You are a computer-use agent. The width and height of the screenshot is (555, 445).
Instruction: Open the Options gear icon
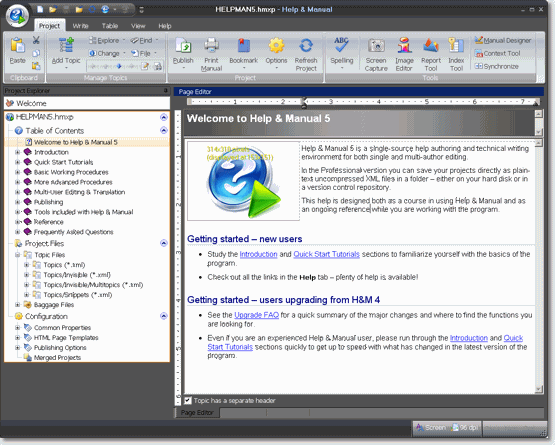point(276,46)
